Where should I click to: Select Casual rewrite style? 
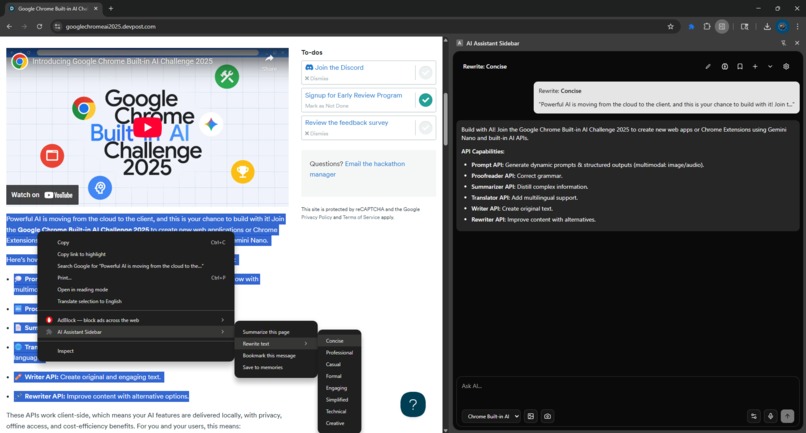(339, 364)
